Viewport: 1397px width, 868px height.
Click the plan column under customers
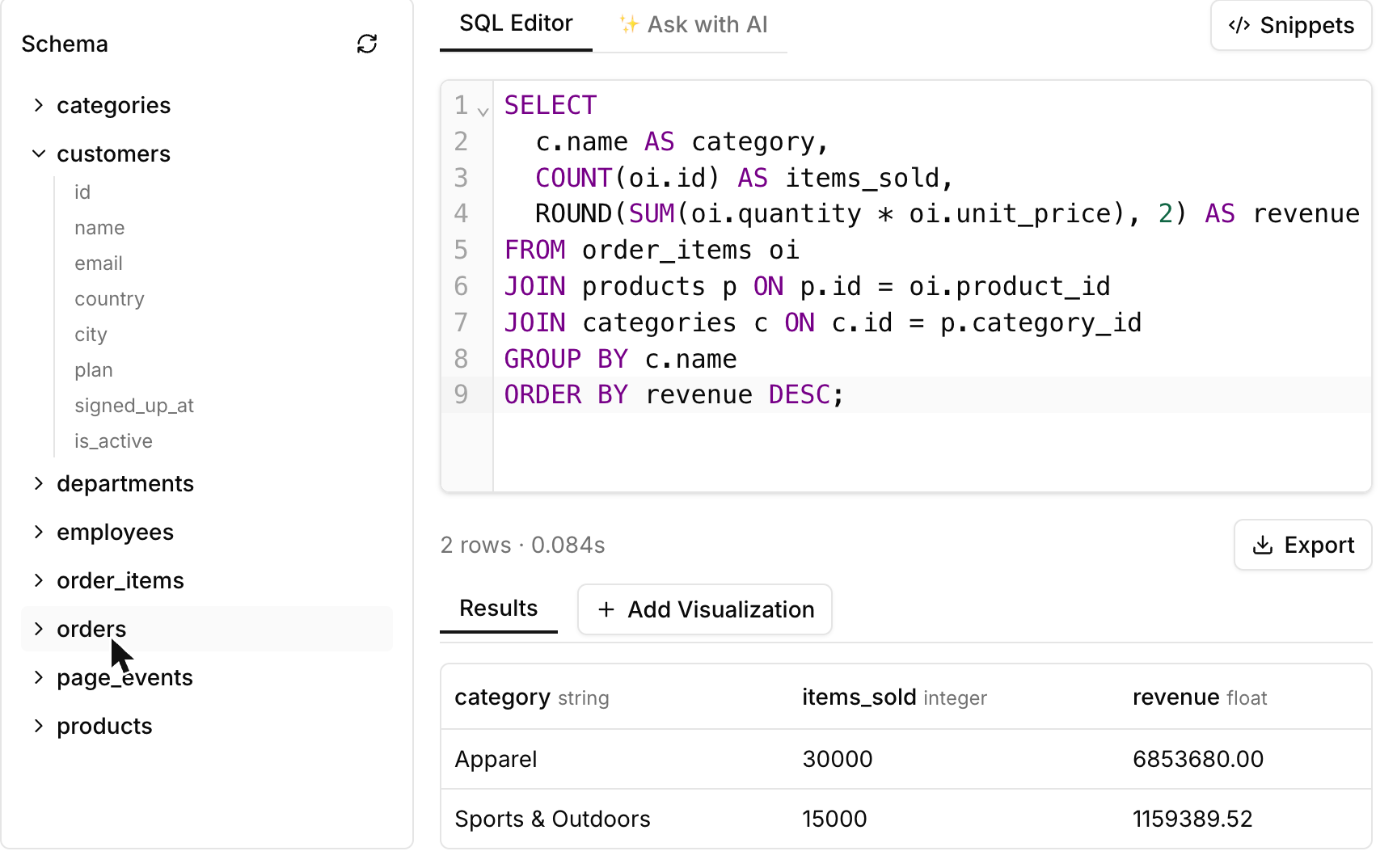pyautogui.click(x=93, y=370)
